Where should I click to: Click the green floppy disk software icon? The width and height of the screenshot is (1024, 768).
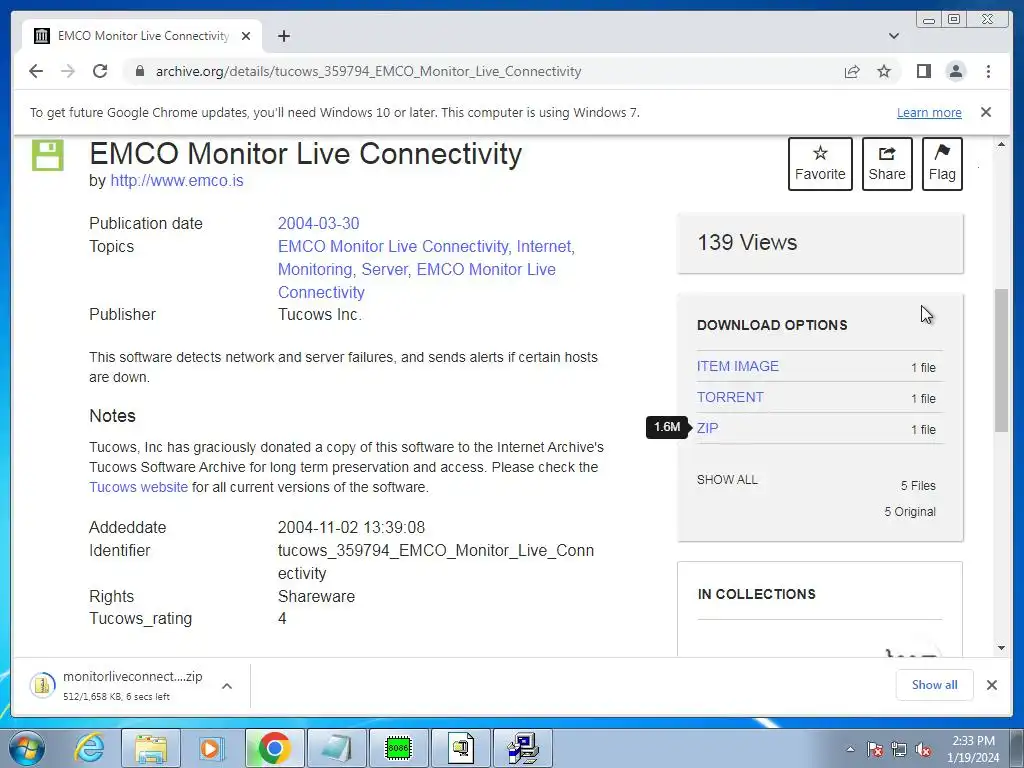coord(48,155)
